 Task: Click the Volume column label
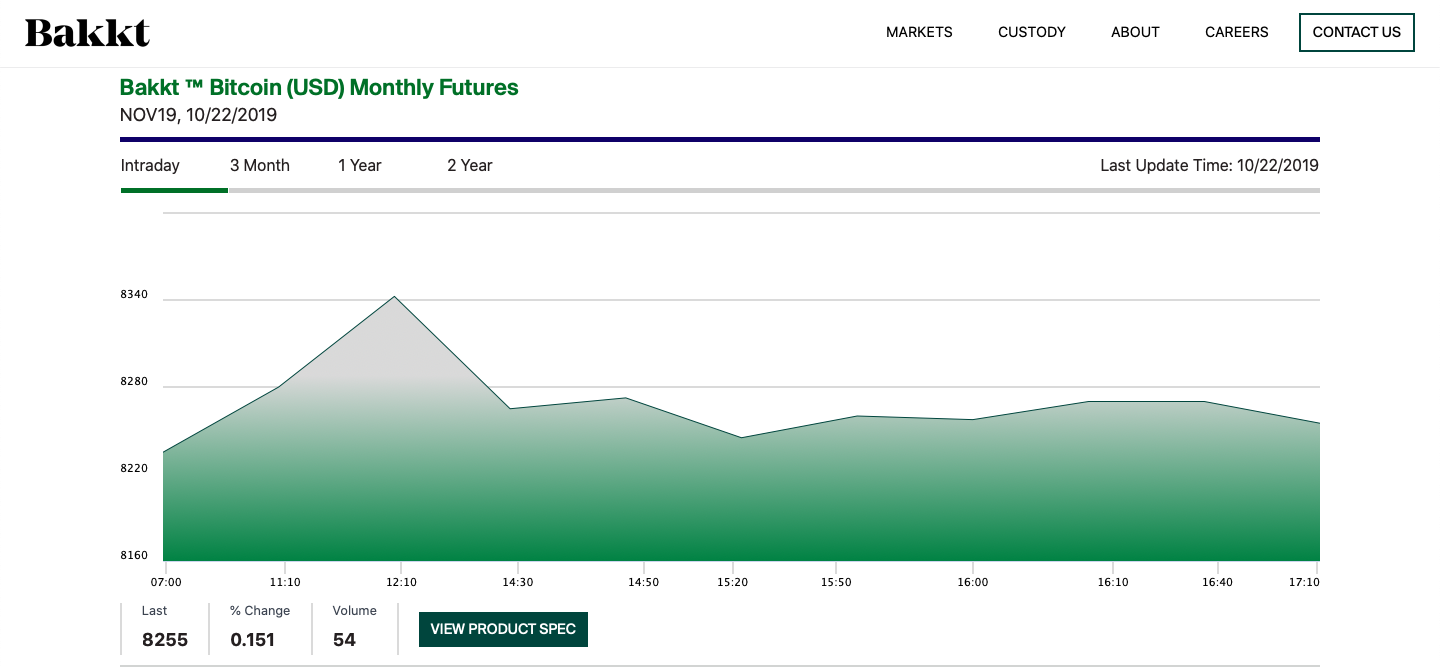355,610
